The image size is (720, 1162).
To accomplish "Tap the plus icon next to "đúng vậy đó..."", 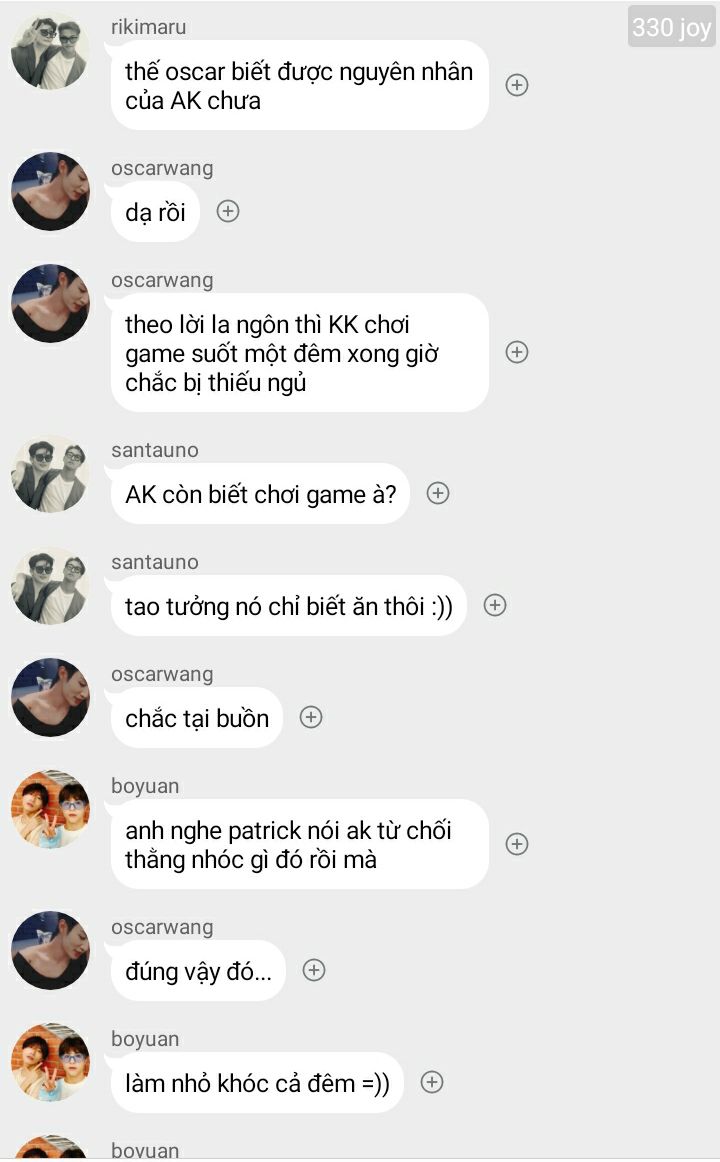I will point(314,970).
